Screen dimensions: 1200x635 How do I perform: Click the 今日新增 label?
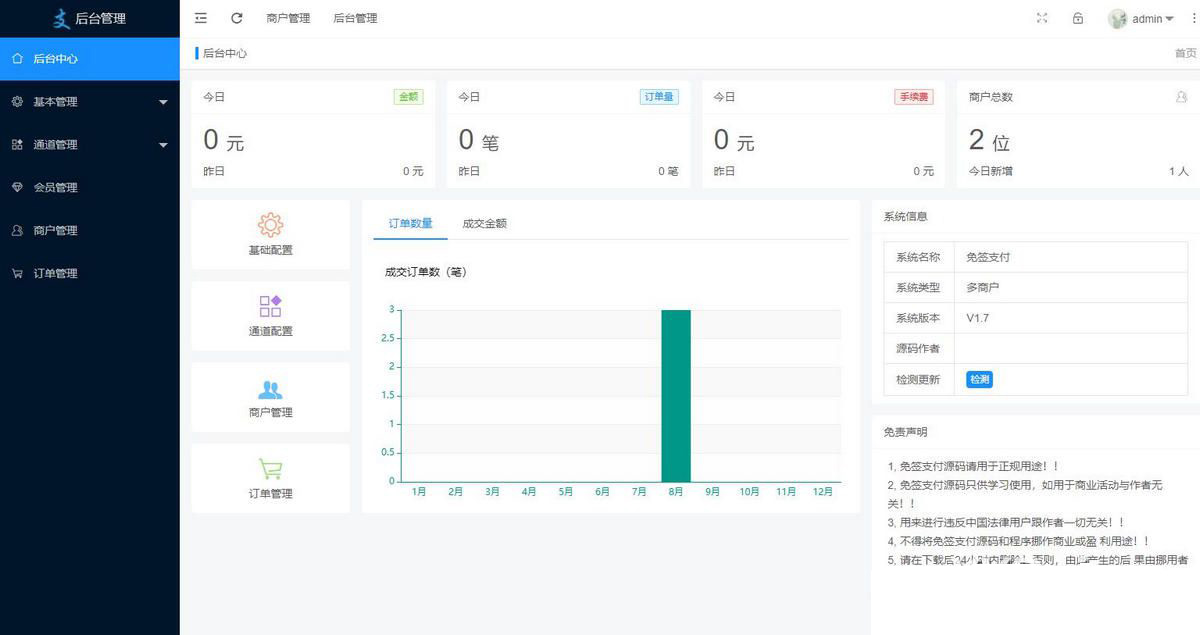point(990,171)
